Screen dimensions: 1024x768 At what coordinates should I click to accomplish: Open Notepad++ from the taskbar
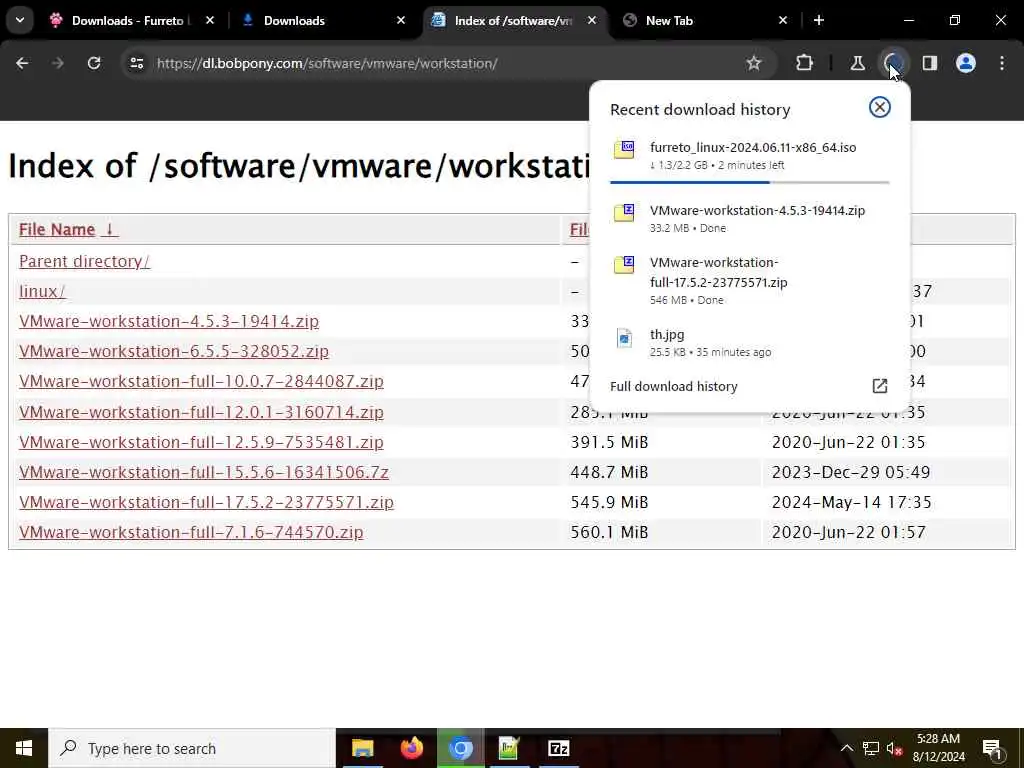(509, 748)
